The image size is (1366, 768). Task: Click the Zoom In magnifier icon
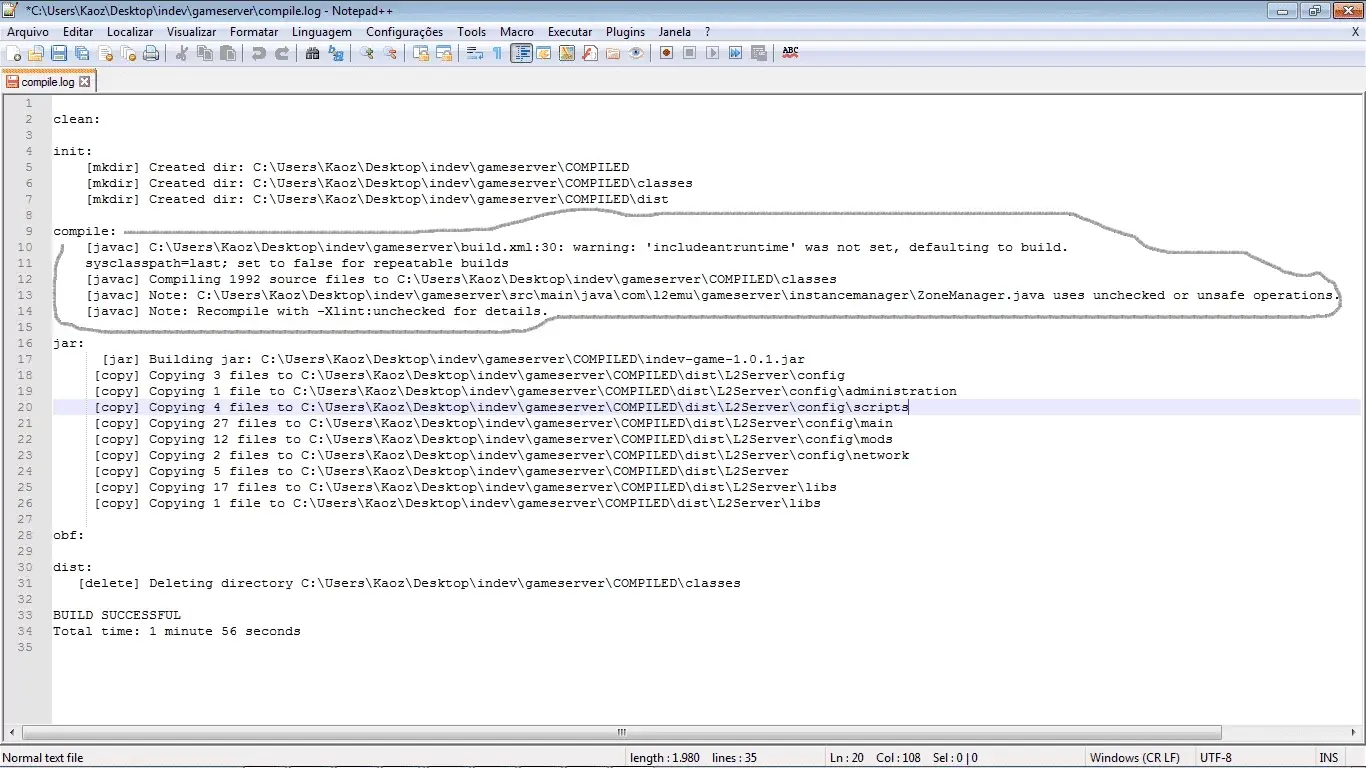pos(367,53)
